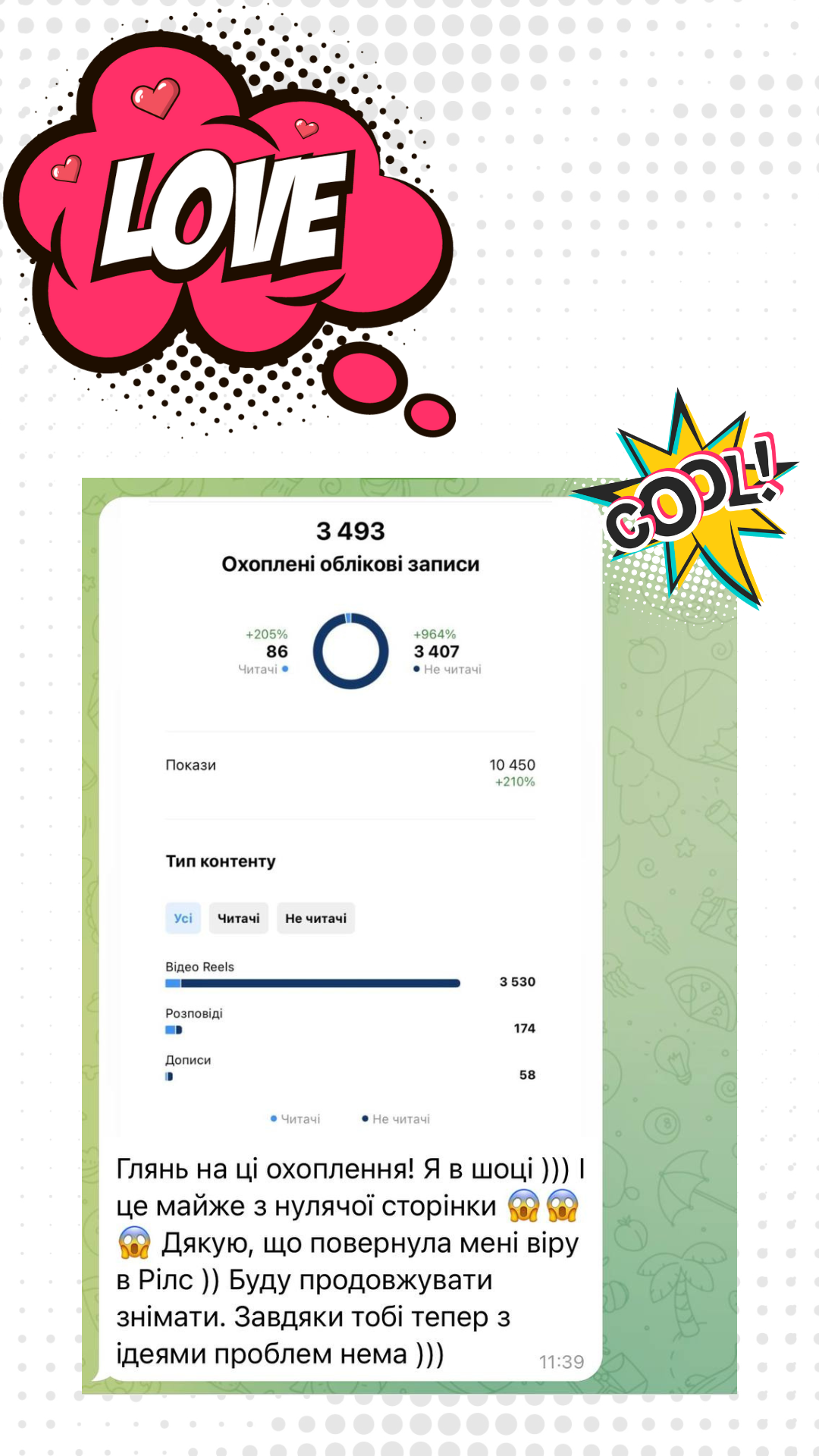Click the 'Покази' row label
Screen dimensions: 819x1456
[190, 765]
